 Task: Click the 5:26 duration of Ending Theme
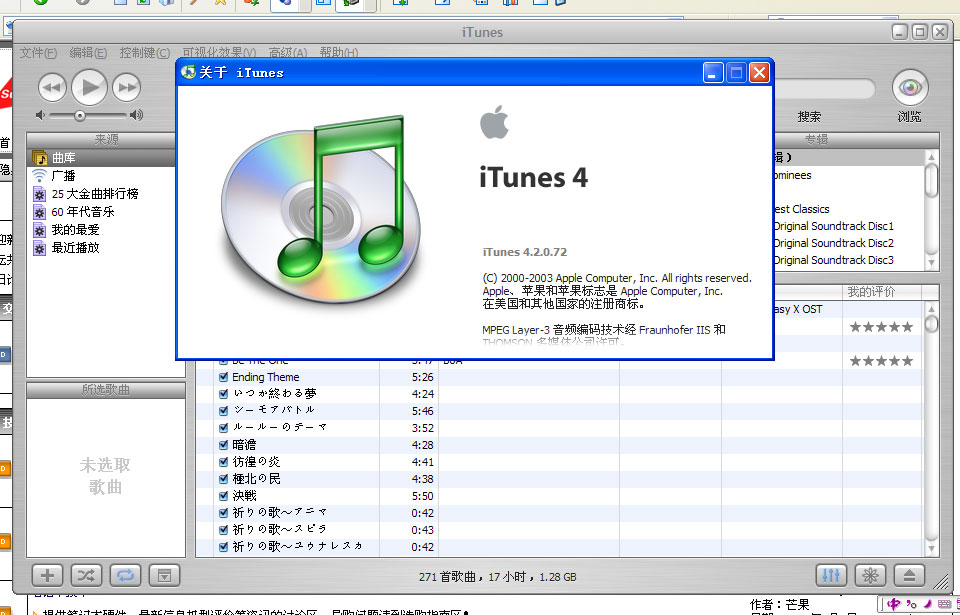click(422, 377)
